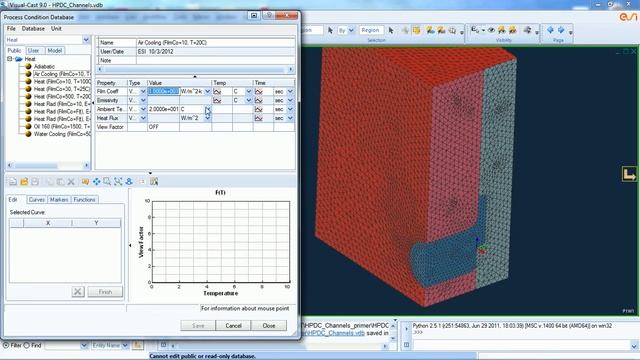Click the last icon of the curve toolbar
640x360 pixels.
pos(154,182)
